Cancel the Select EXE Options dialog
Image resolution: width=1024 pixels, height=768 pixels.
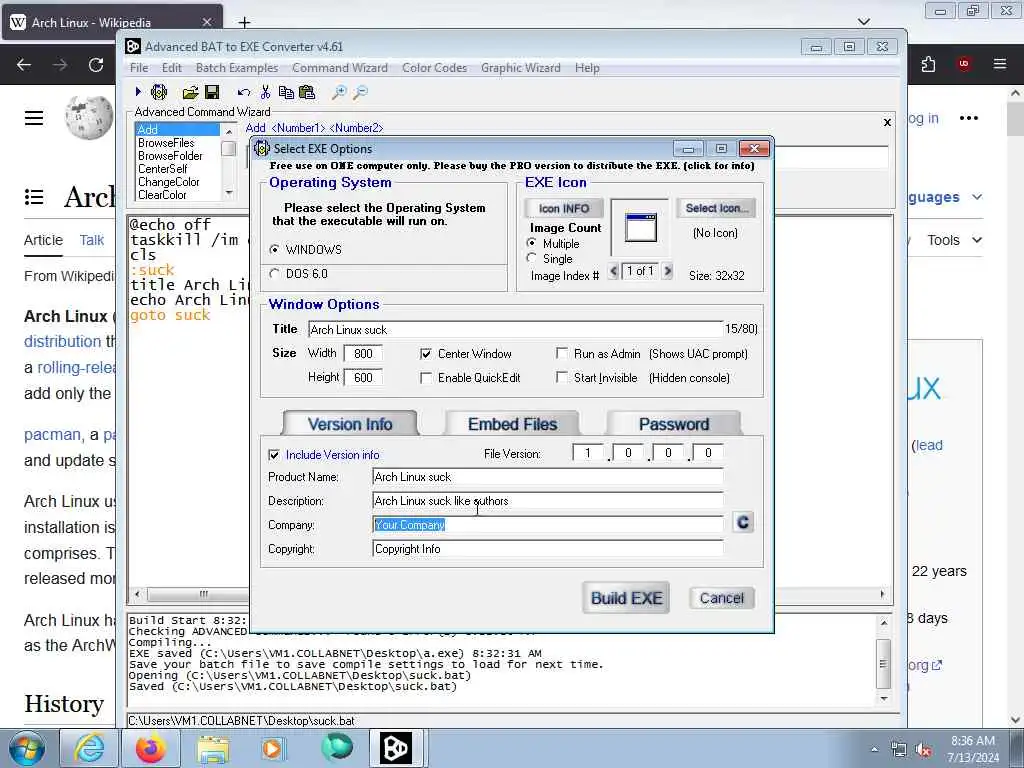point(722,598)
